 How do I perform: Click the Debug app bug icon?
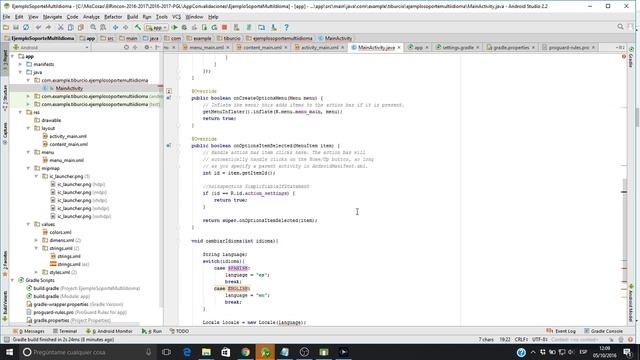184,27
